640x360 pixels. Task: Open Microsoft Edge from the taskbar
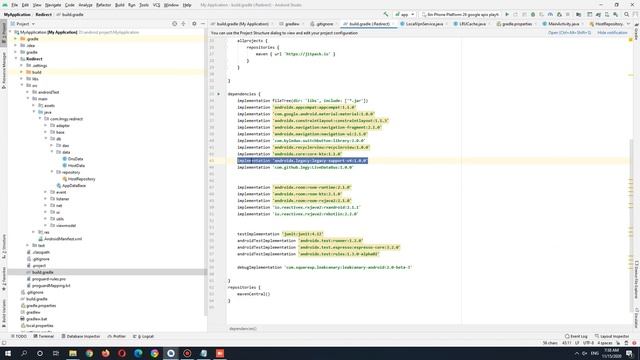(x=138, y=353)
